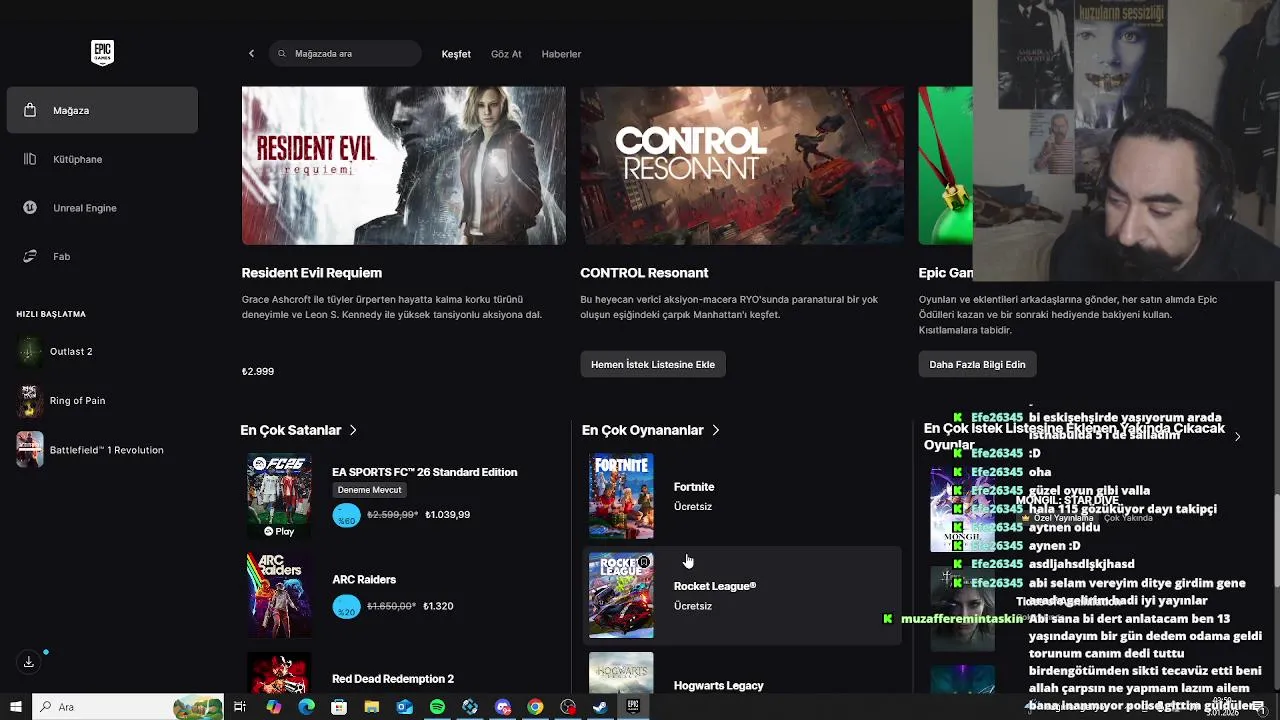This screenshot has height=720, width=1280.
Task: Click the ₺2.999 price of Resident Evil
Action: [258, 371]
